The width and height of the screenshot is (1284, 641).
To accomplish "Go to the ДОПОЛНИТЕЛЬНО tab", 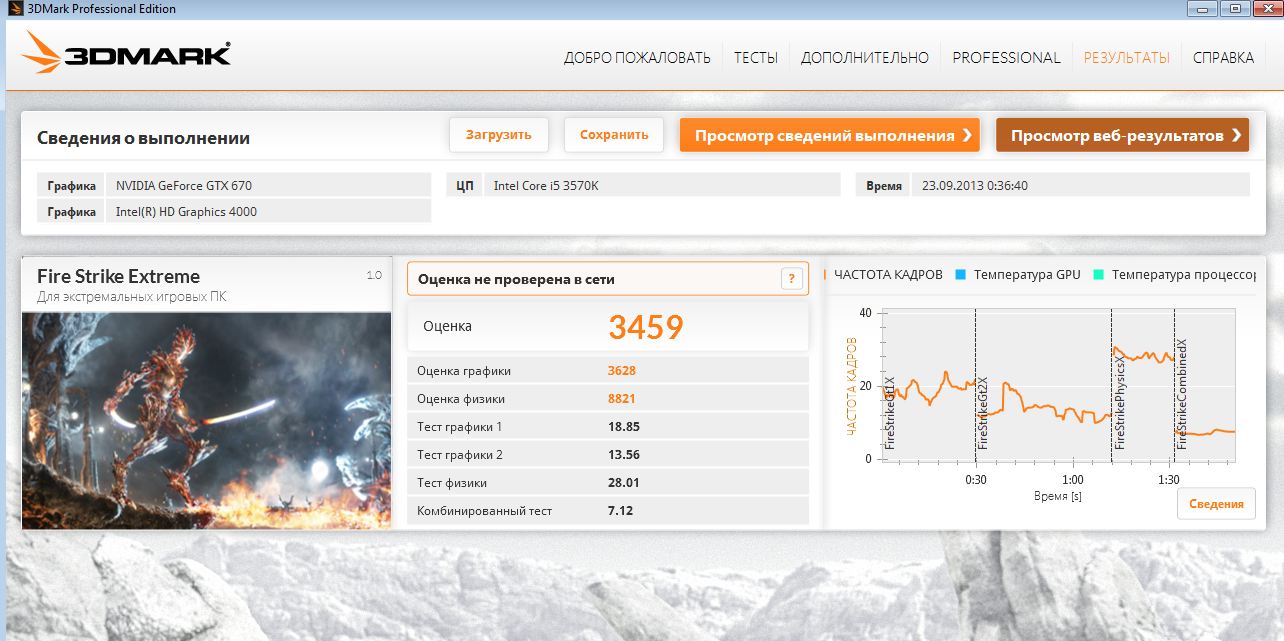I will [x=864, y=58].
